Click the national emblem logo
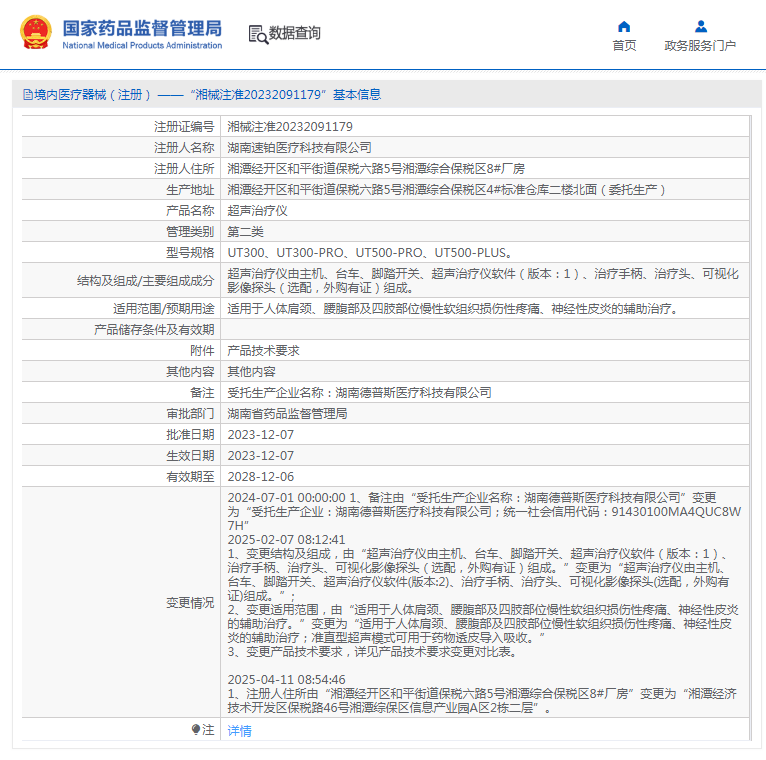Image resolution: width=766 pixels, height=760 pixels. [x=36, y=33]
